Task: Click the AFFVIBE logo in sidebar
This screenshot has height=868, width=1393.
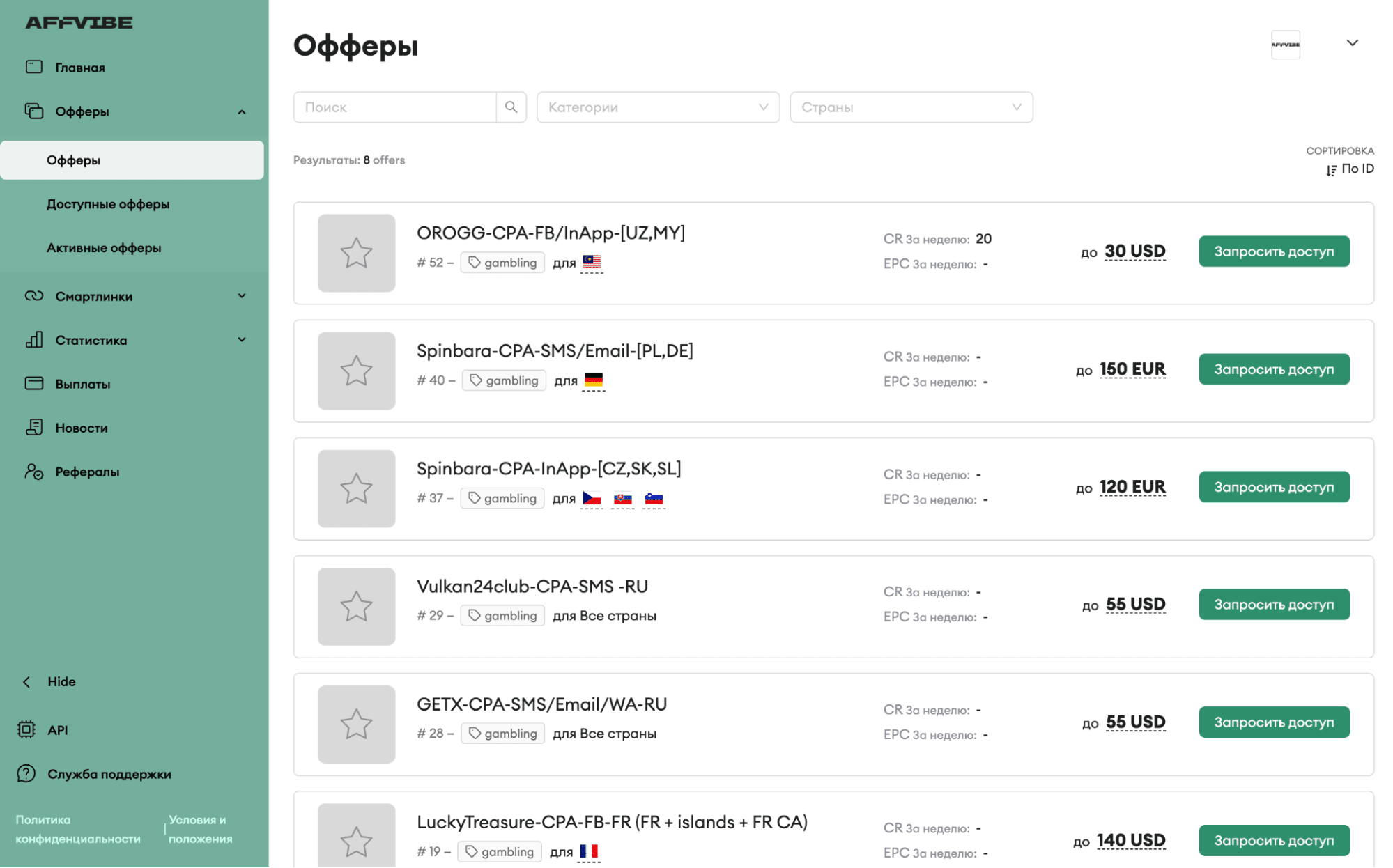Action: [79, 23]
